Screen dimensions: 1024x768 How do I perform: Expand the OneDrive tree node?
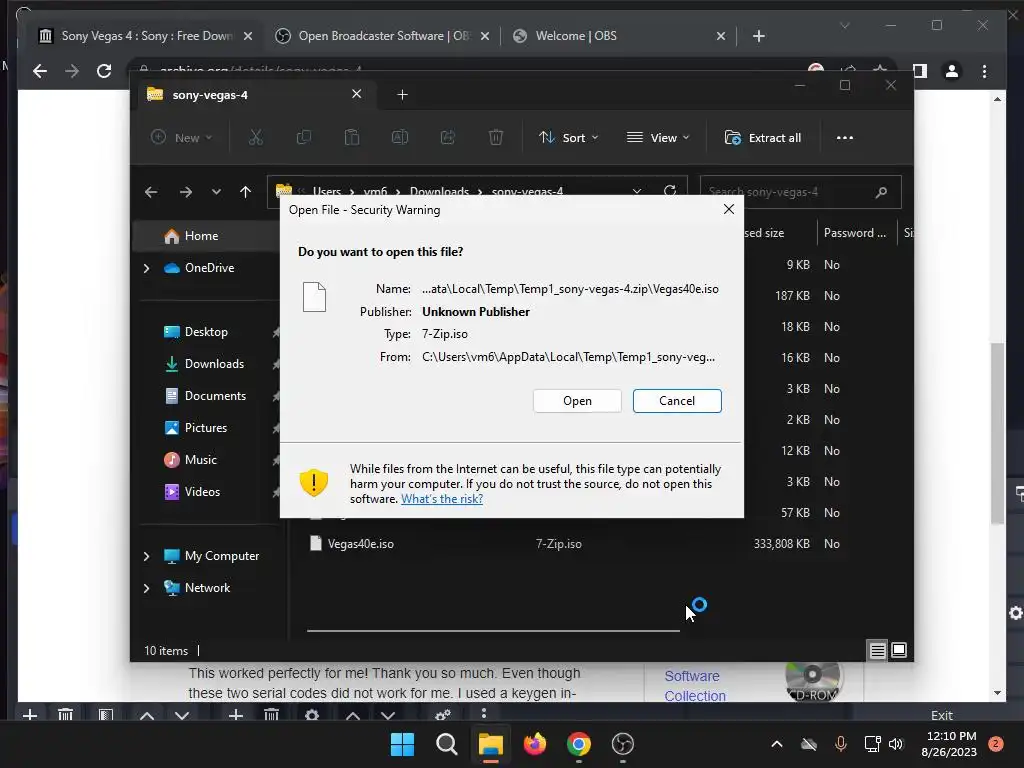click(146, 268)
